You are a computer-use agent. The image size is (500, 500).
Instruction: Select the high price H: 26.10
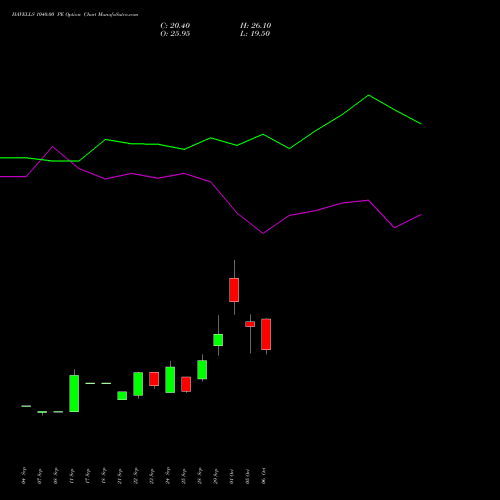[x=256, y=26]
